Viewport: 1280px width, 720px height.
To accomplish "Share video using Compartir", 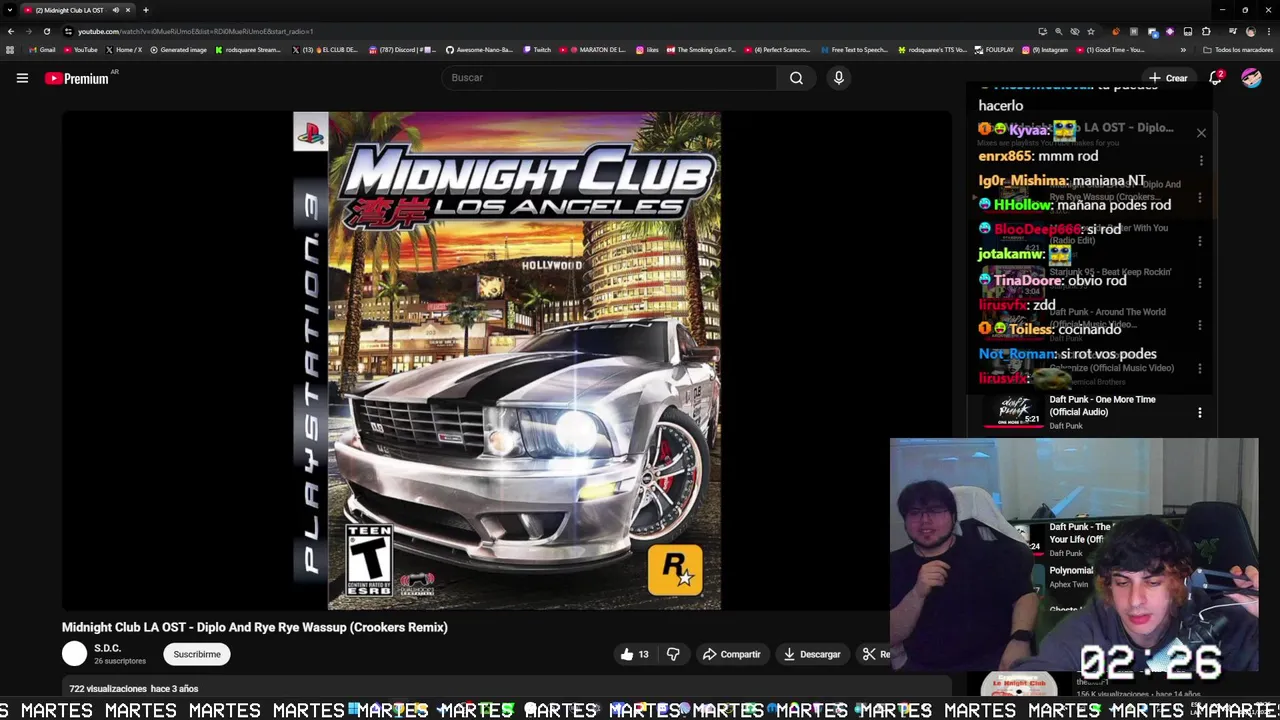I will 731,654.
